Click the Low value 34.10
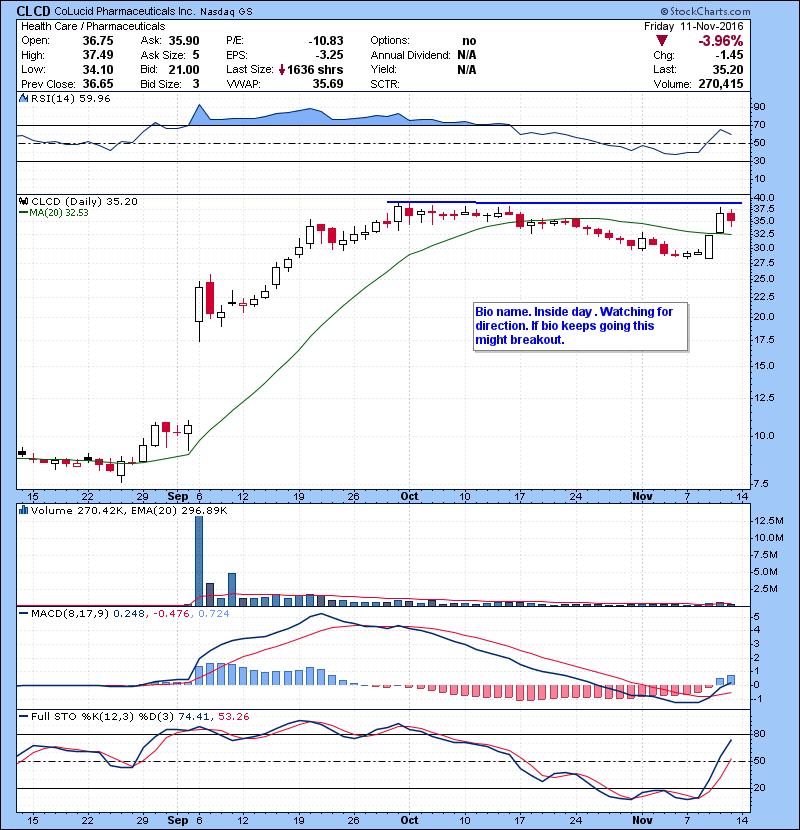800x830 pixels. [98, 69]
